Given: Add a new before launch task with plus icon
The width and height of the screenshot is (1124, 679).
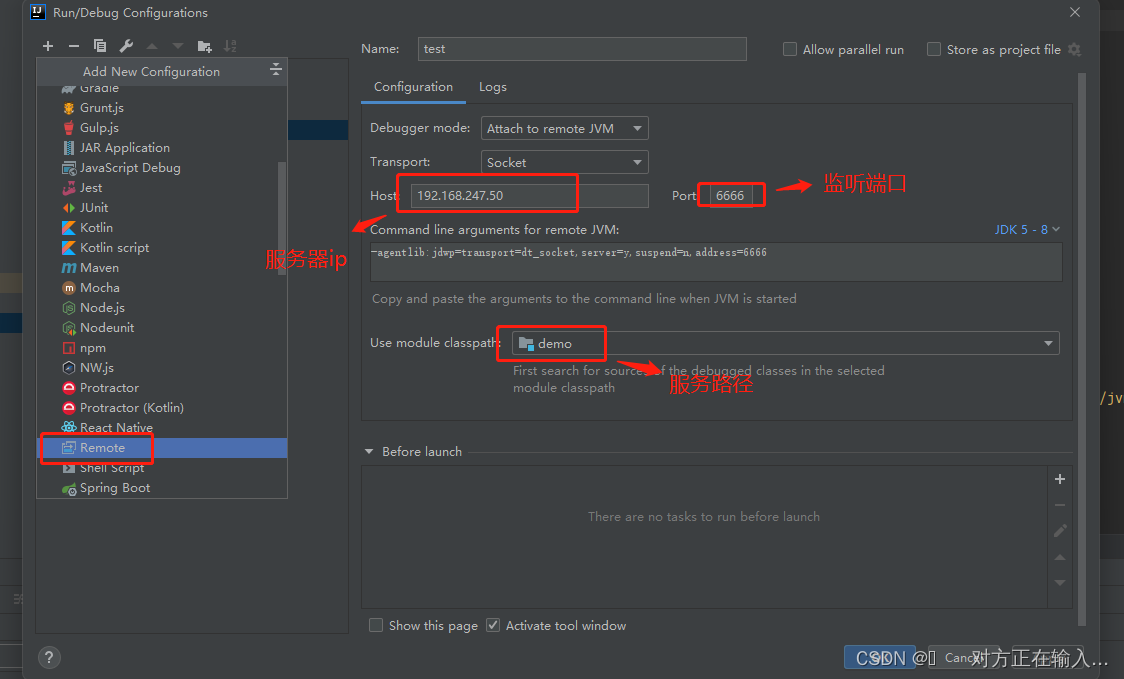Looking at the screenshot, I should pyautogui.click(x=1059, y=479).
